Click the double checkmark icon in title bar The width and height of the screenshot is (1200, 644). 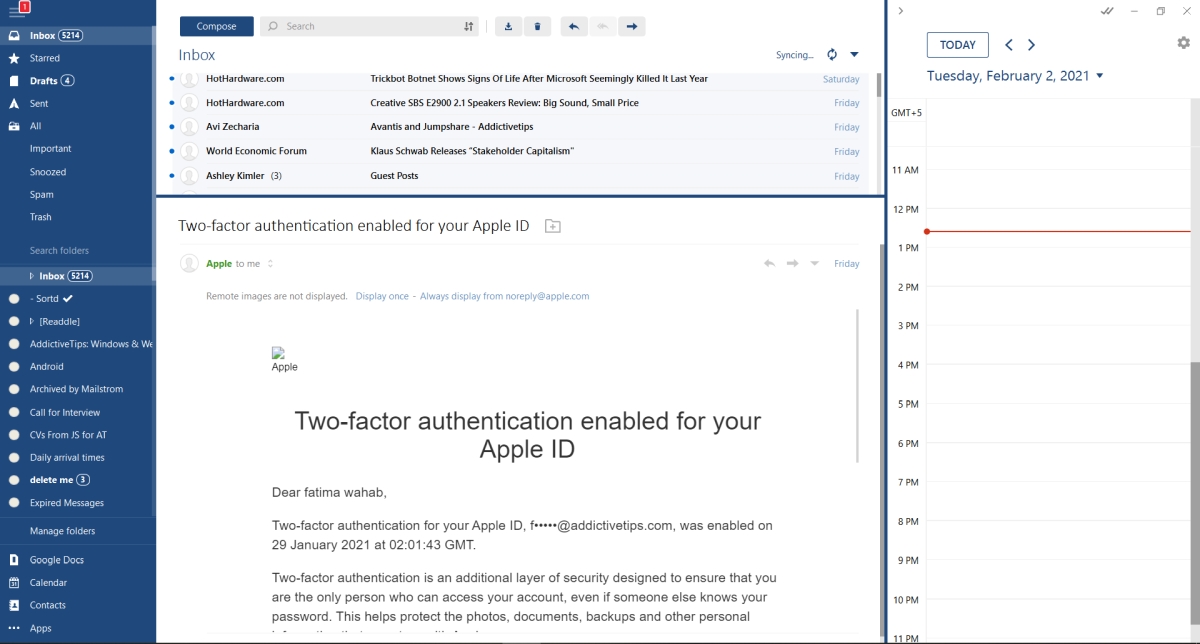point(1107,11)
